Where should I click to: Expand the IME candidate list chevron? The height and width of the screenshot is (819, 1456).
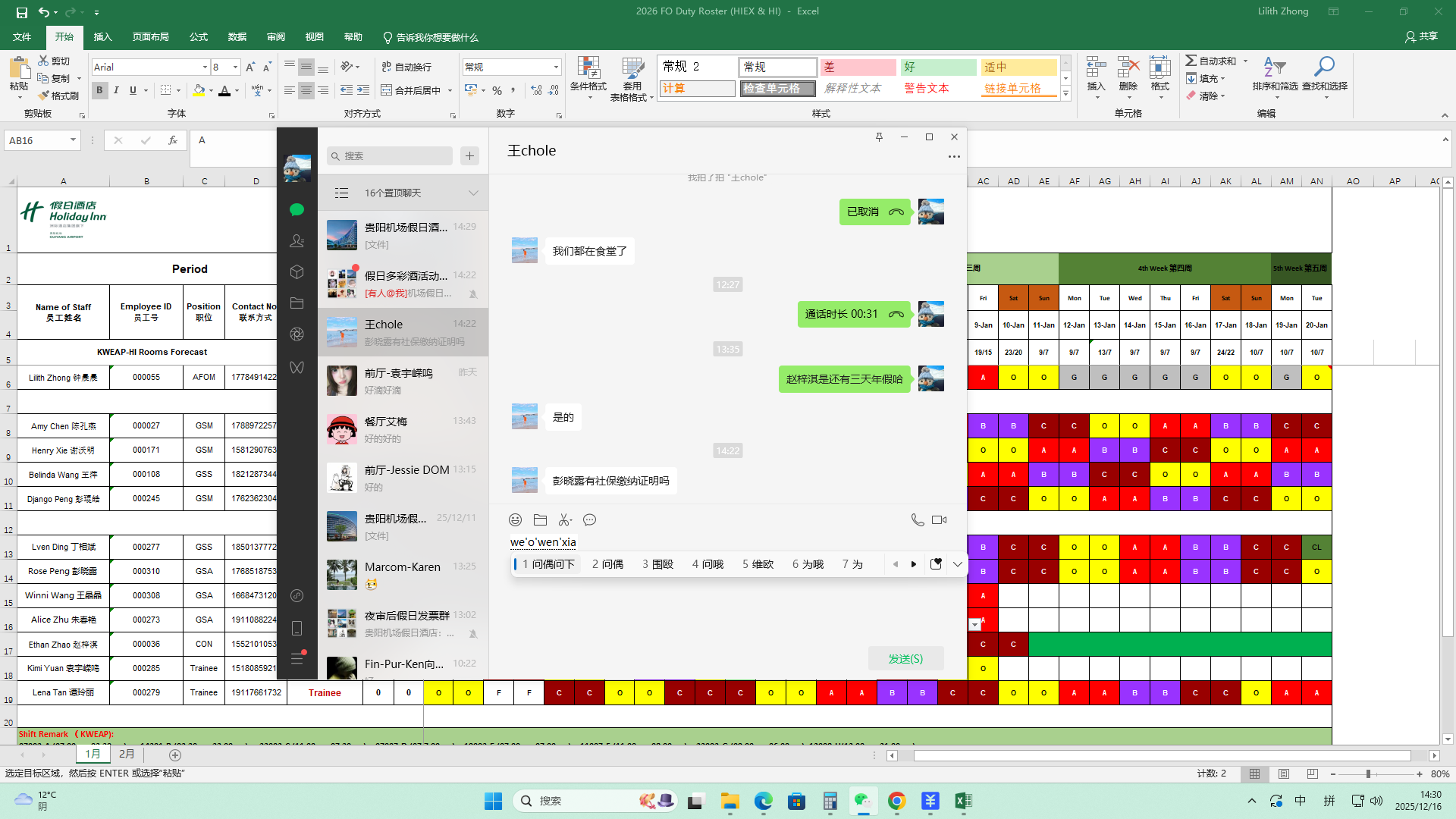point(957,564)
